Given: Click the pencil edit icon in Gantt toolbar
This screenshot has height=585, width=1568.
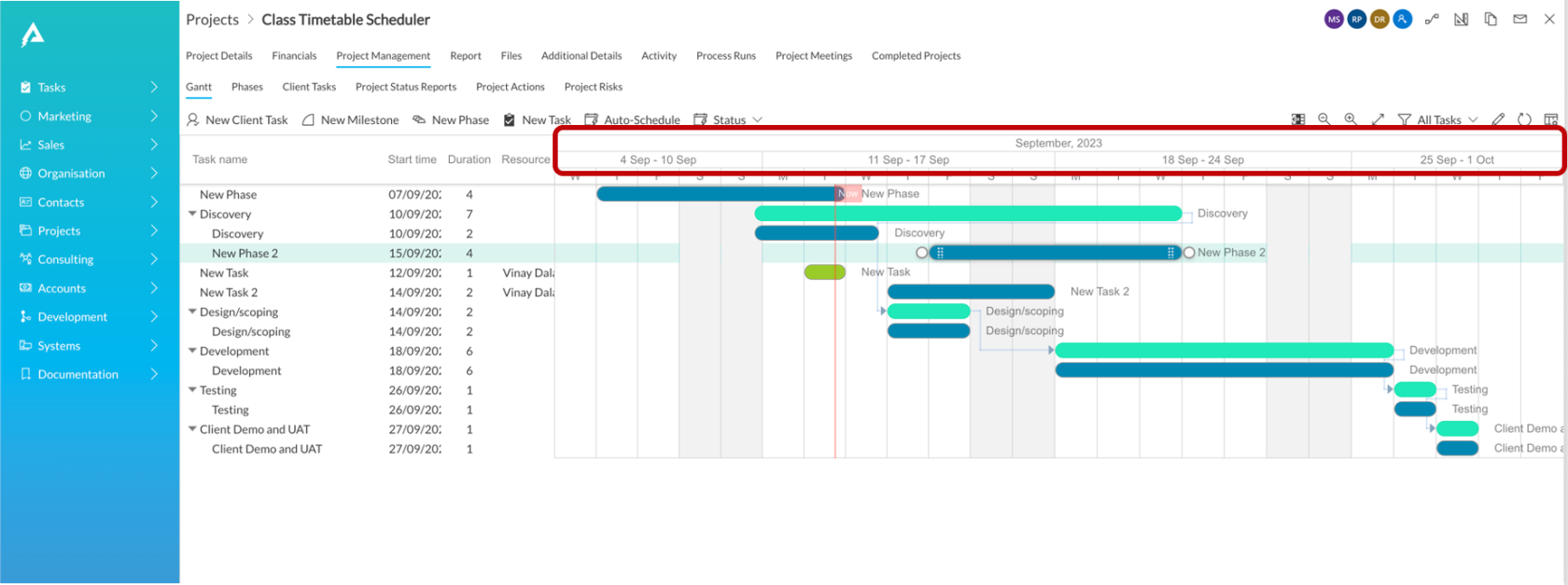Looking at the screenshot, I should (1498, 119).
